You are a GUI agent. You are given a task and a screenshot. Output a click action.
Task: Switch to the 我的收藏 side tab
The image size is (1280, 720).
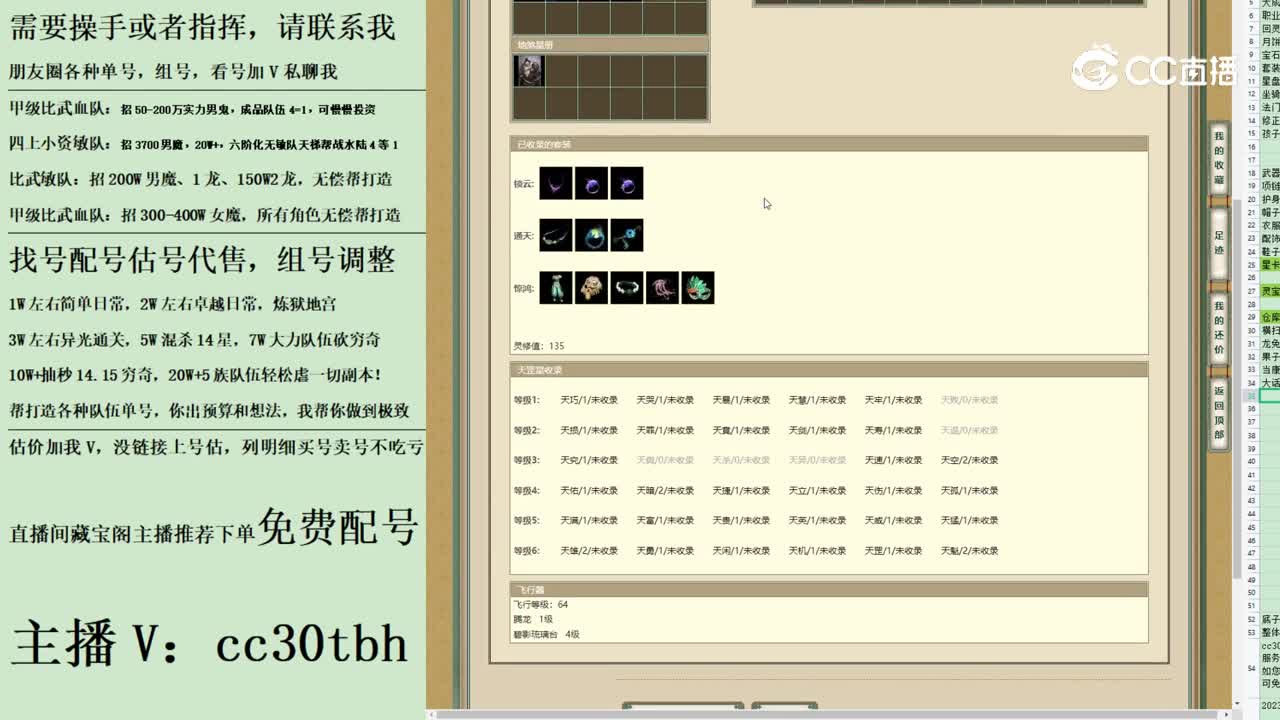coord(1218,155)
